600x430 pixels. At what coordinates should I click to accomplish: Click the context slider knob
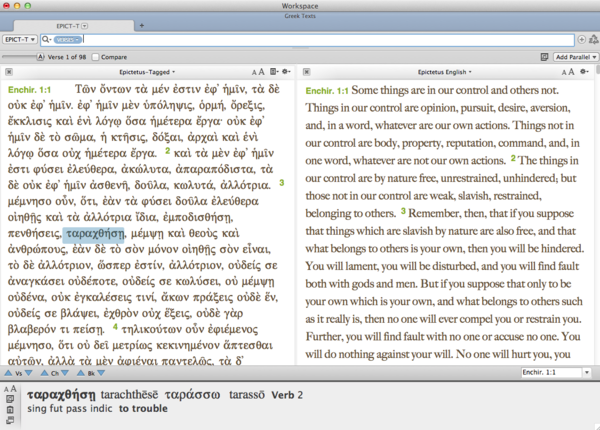pos(40,57)
